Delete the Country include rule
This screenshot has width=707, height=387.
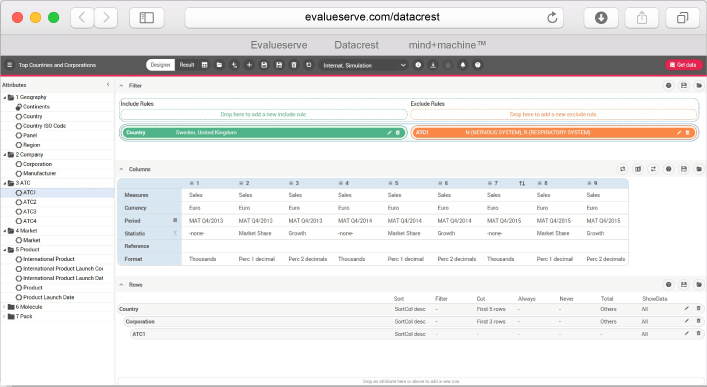click(x=398, y=133)
